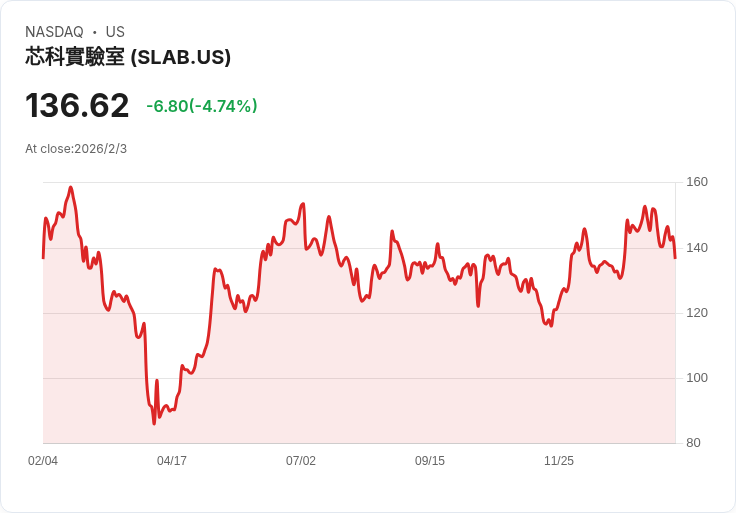The image size is (736, 513).
Task: Click the 02/04 date on the x-axis
Action: pos(43,461)
